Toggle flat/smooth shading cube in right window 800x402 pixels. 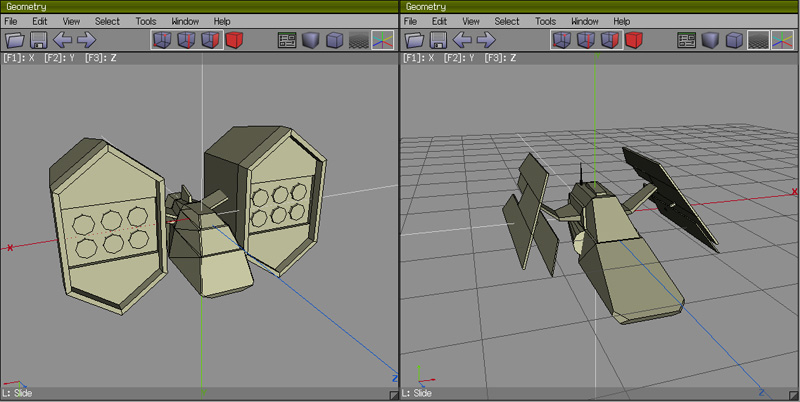tap(711, 40)
